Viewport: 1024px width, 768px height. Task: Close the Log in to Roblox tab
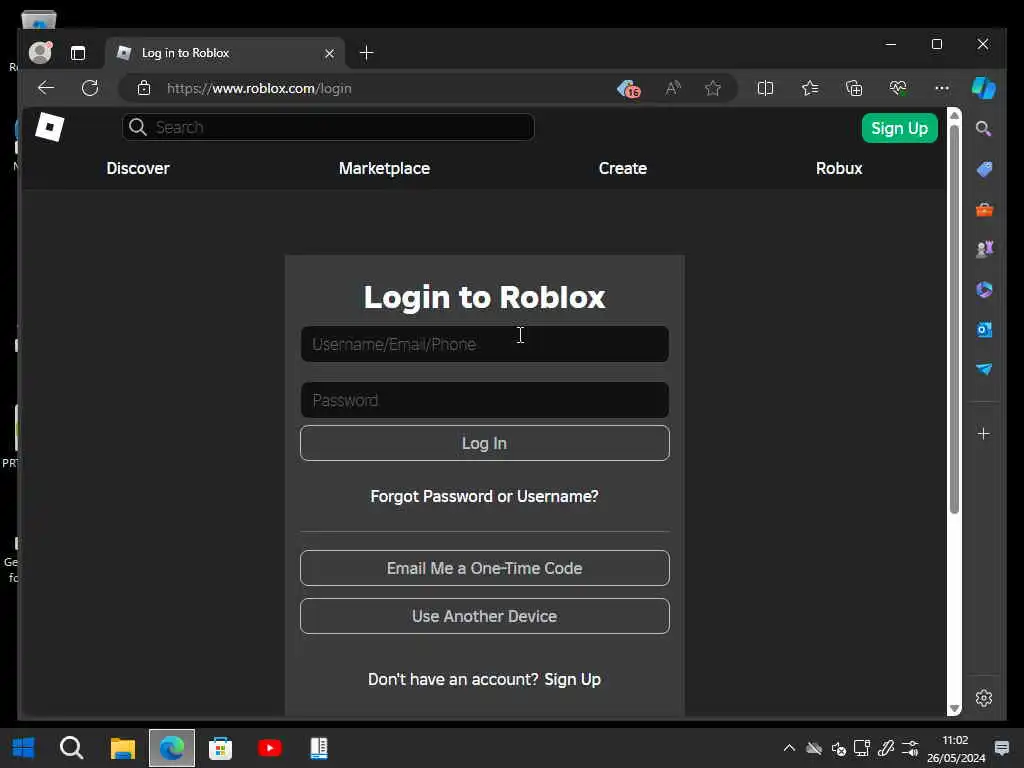click(x=329, y=54)
